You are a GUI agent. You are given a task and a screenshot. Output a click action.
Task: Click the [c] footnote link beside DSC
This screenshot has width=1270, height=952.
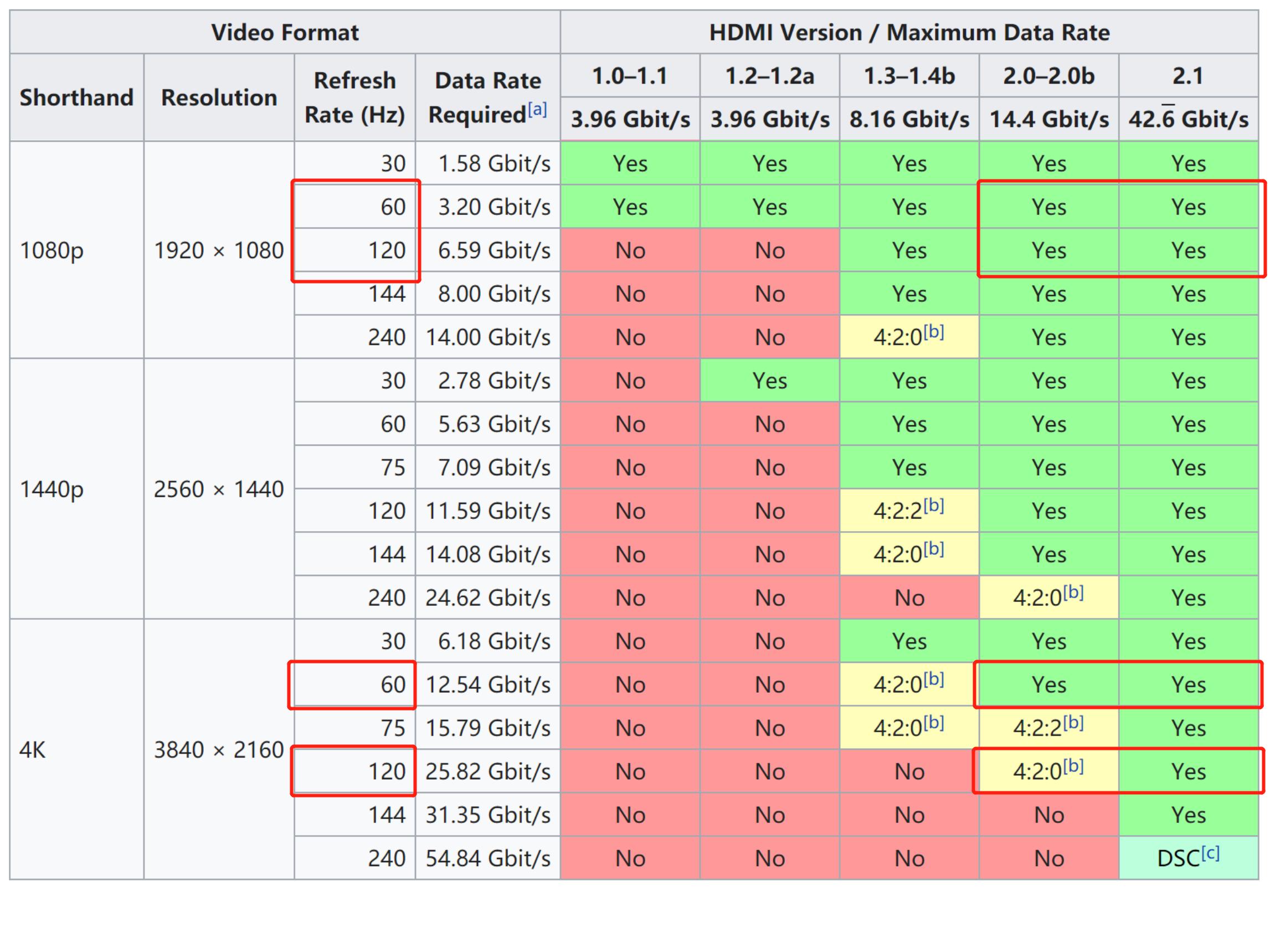[x=1210, y=853]
